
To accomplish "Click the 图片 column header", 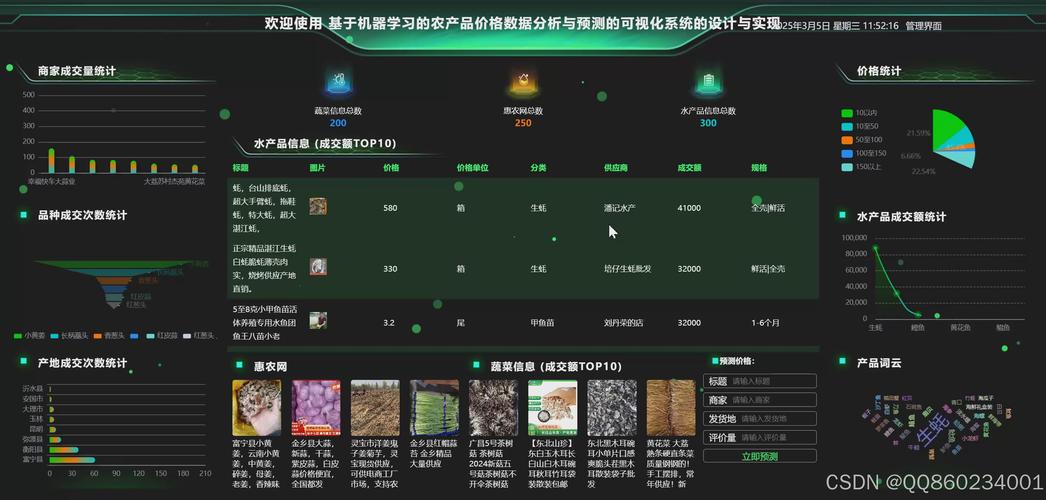I will (x=318, y=168).
